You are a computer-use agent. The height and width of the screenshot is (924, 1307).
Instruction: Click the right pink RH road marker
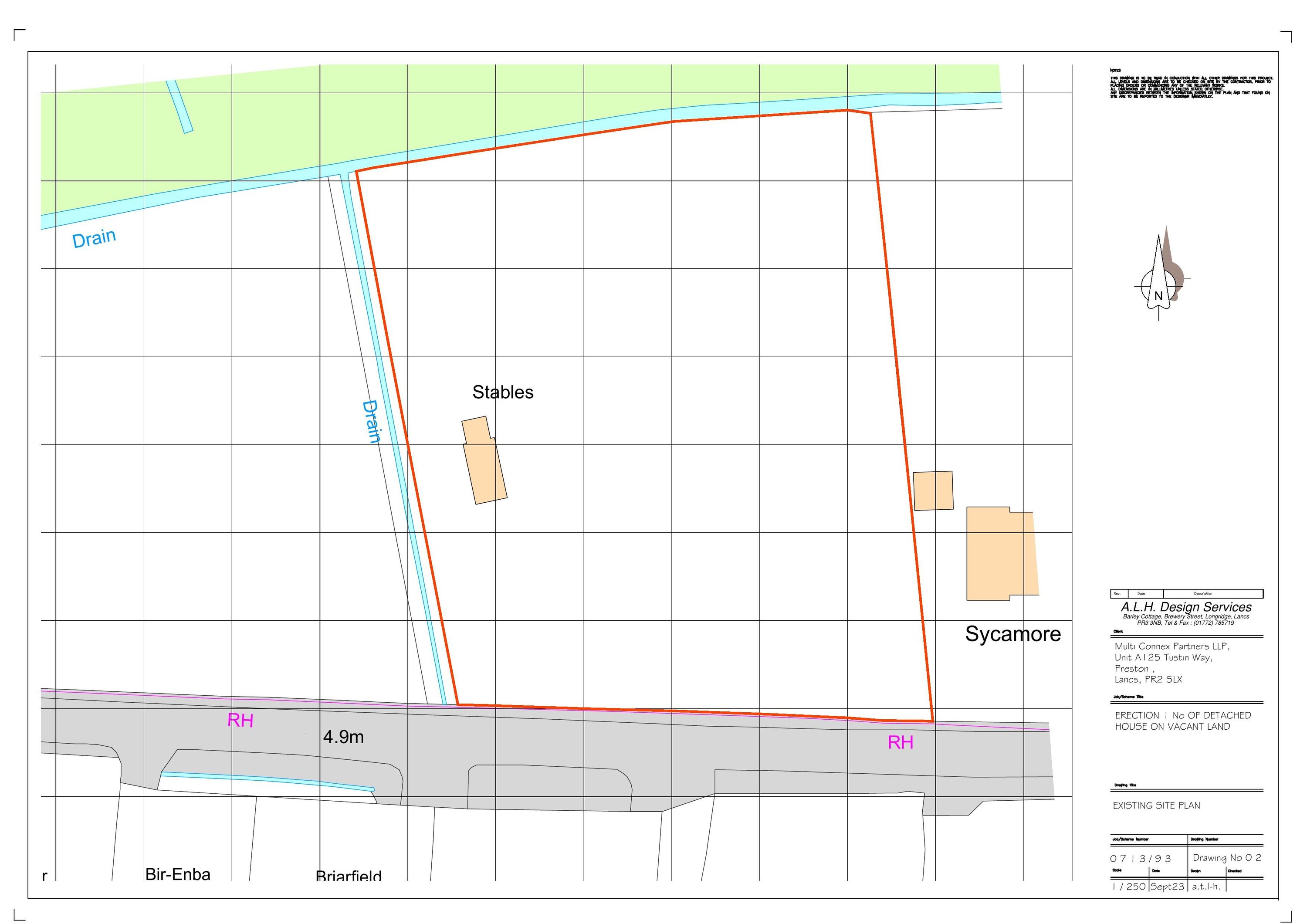[900, 742]
